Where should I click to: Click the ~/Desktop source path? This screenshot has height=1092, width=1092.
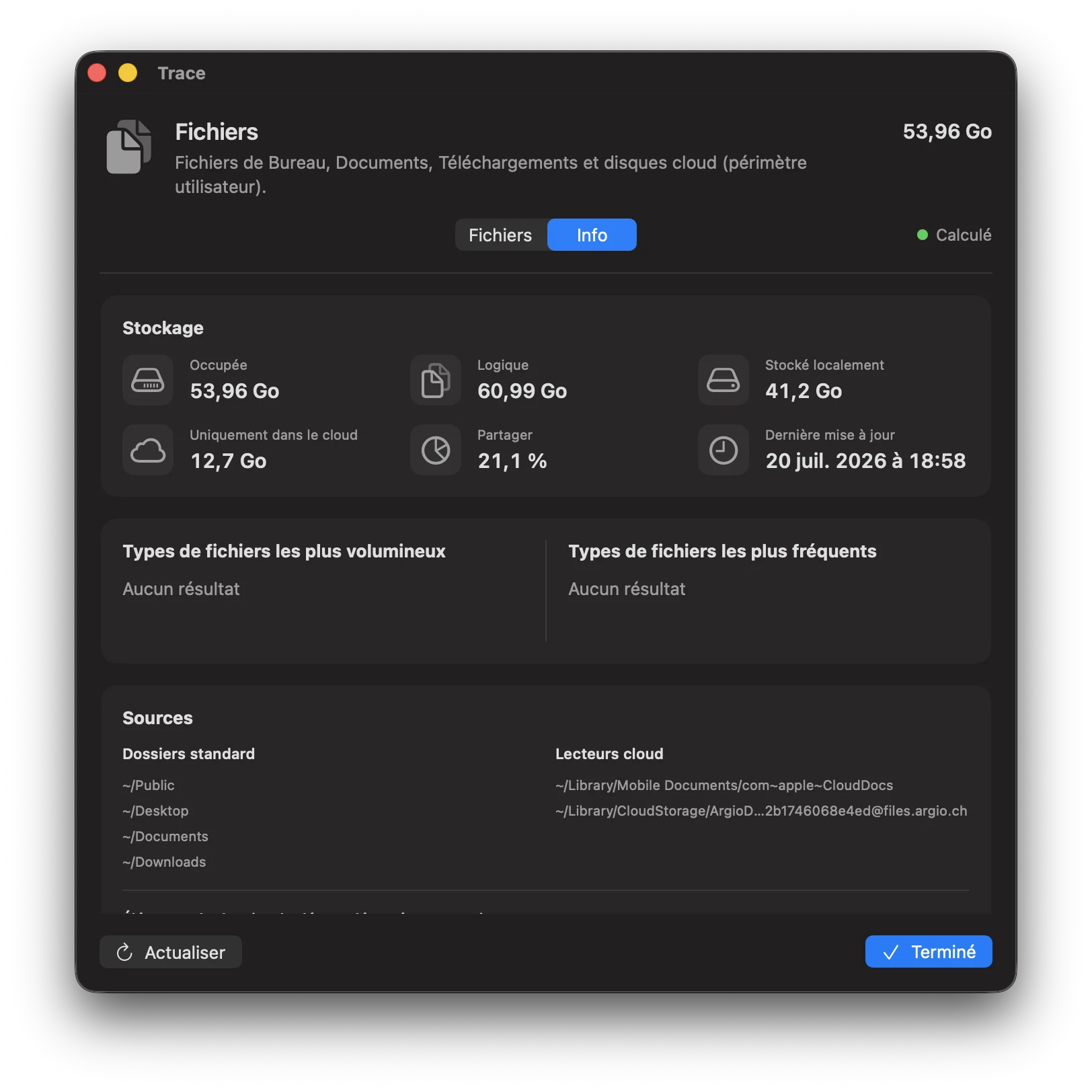coord(155,811)
